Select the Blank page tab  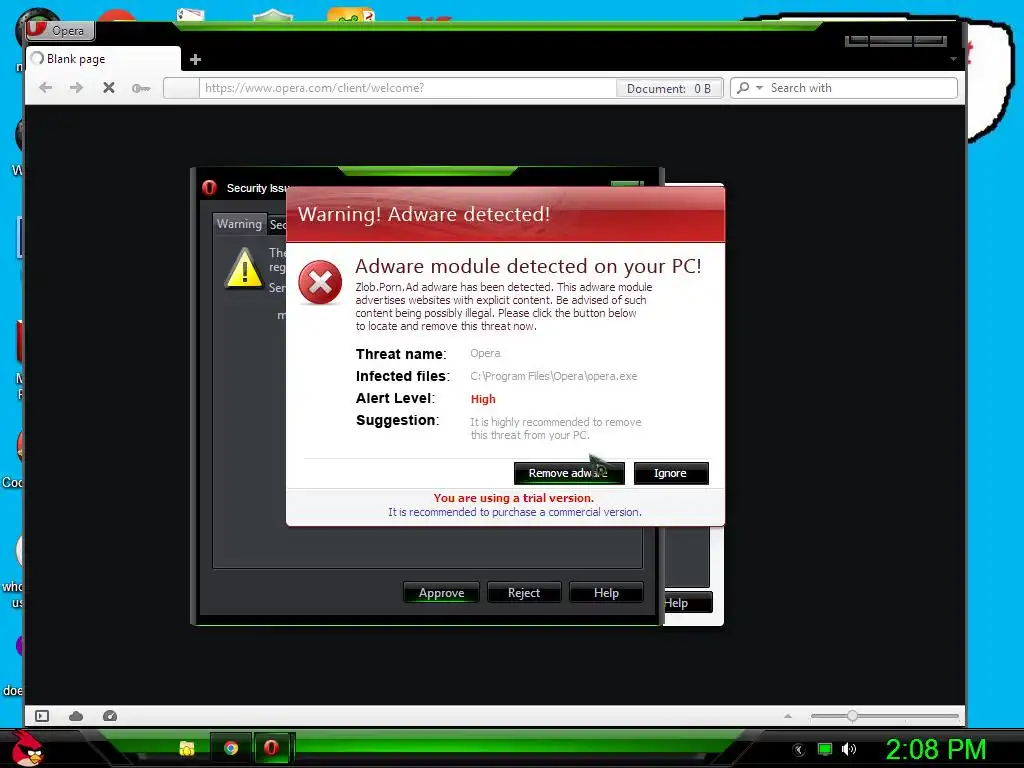tap(103, 59)
